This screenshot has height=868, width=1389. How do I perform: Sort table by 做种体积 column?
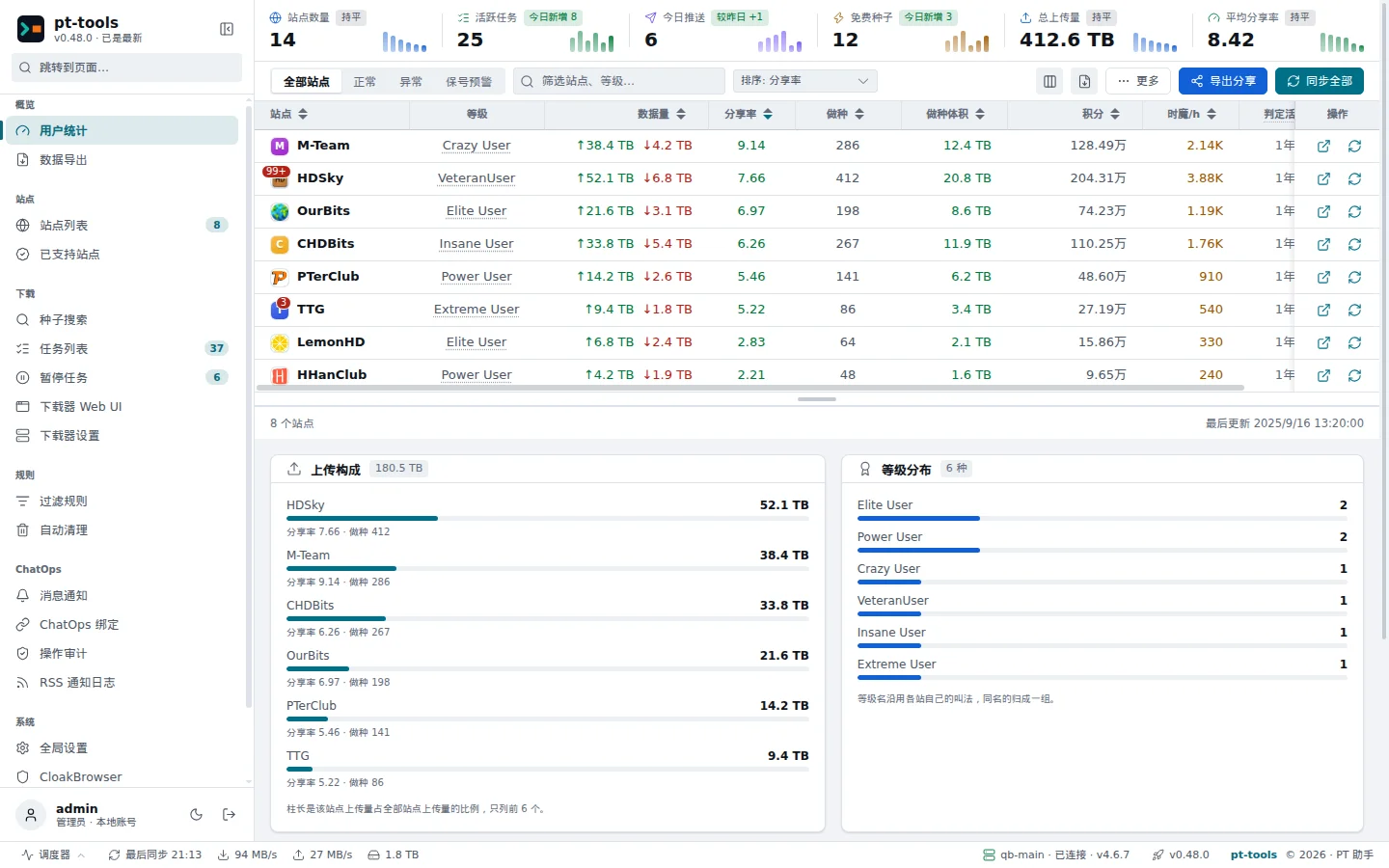tap(955, 114)
